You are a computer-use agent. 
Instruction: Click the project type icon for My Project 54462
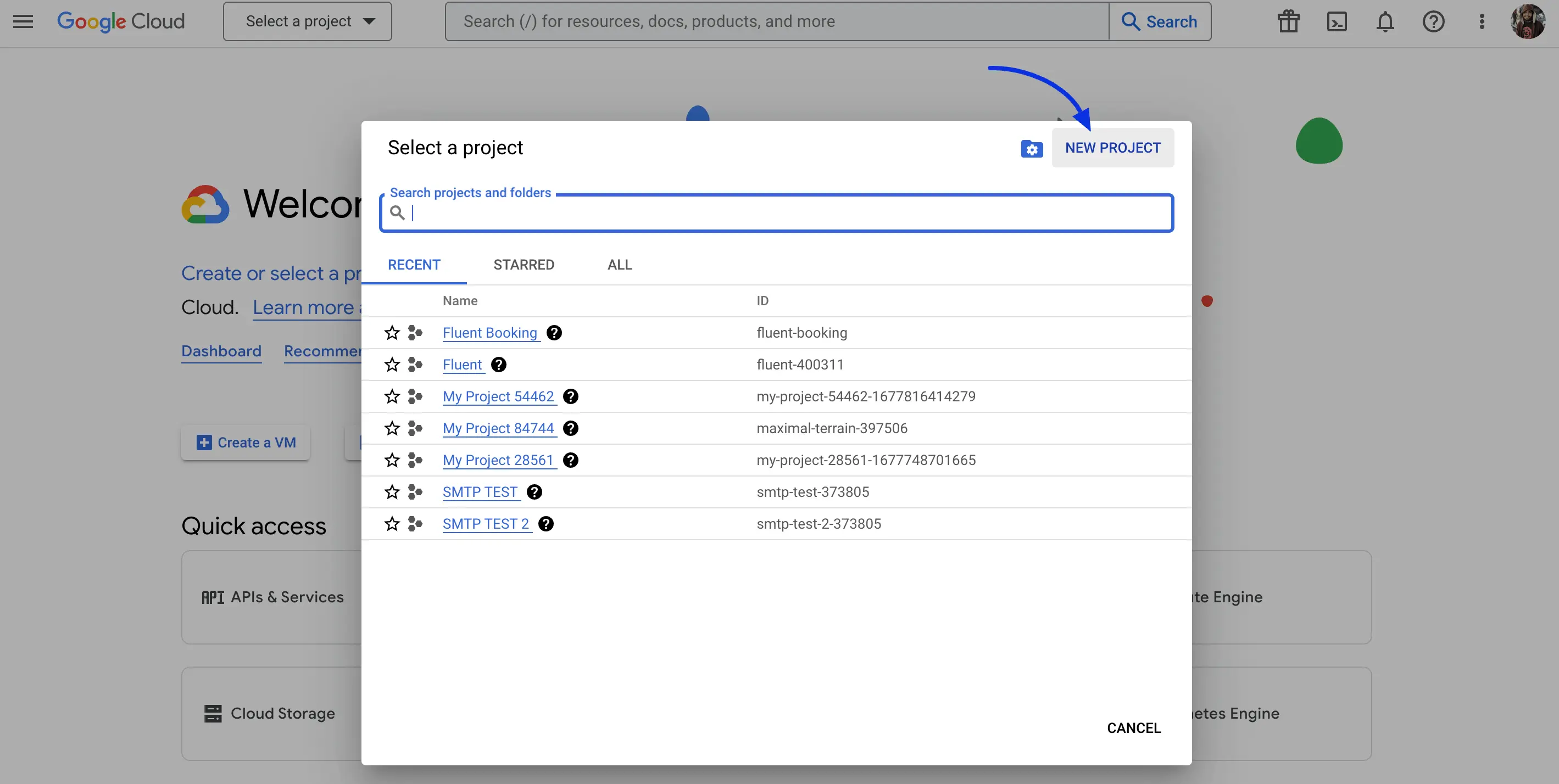pyautogui.click(x=415, y=396)
